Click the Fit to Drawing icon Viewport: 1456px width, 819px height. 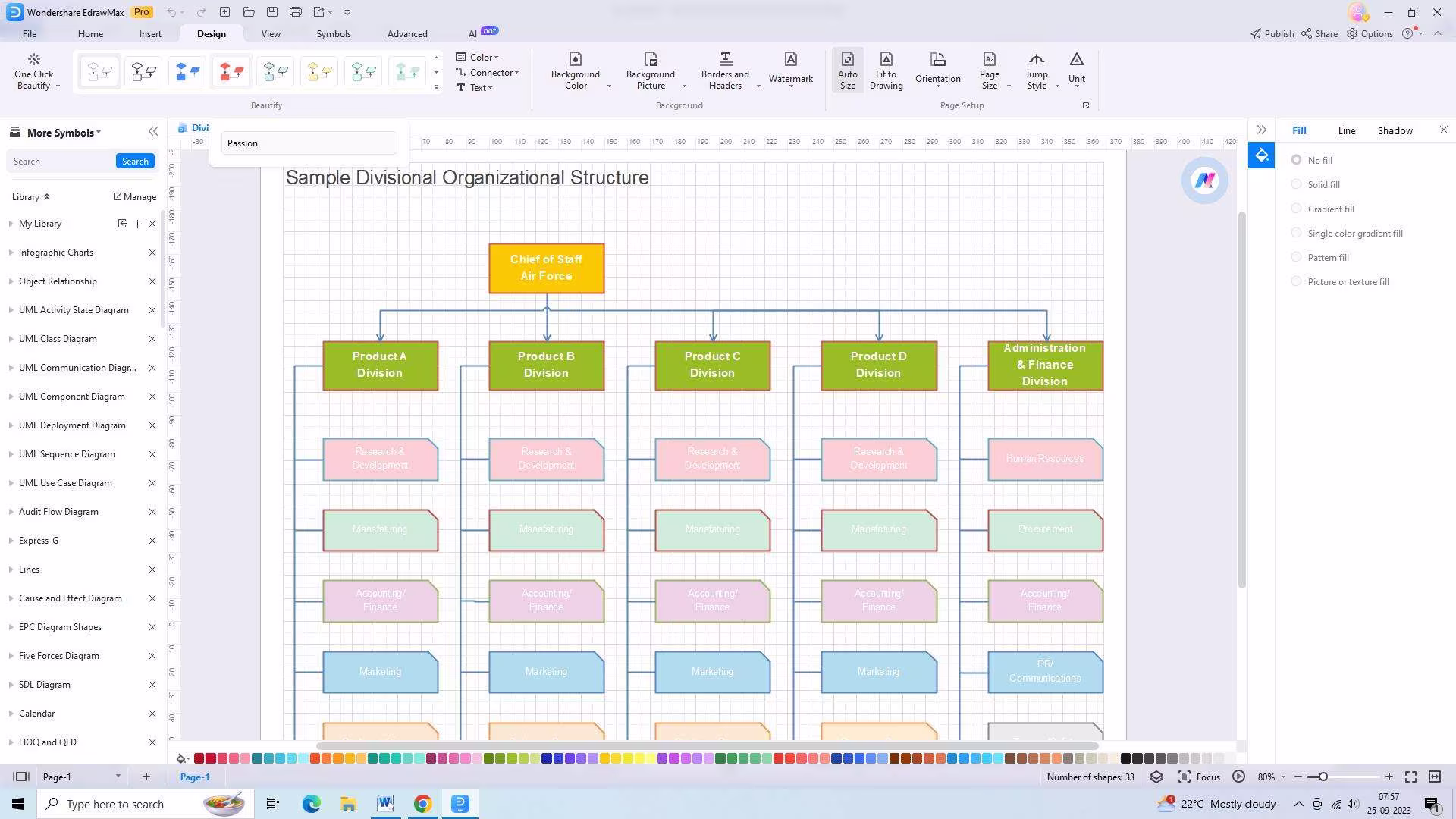click(x=886, y=60)
